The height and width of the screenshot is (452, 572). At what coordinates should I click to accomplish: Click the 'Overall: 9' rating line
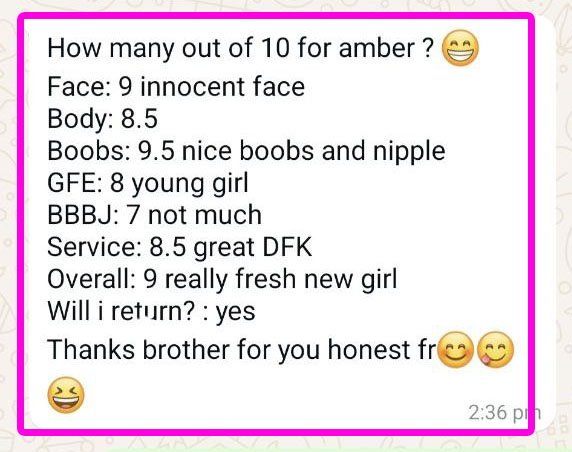click(222, 279)
